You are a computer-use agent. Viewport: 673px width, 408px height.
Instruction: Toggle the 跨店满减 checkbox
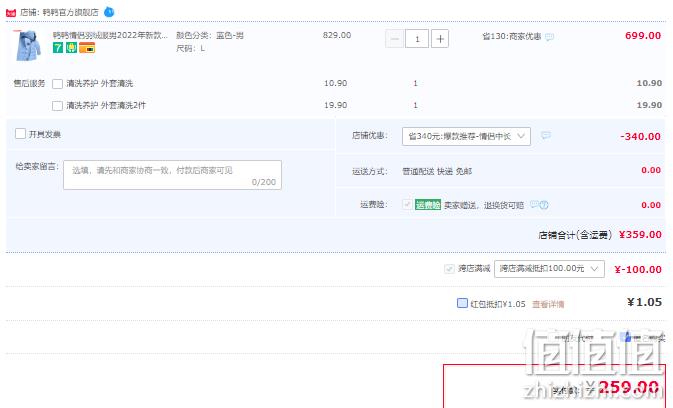pyautogui.click(x=449, y=269)
